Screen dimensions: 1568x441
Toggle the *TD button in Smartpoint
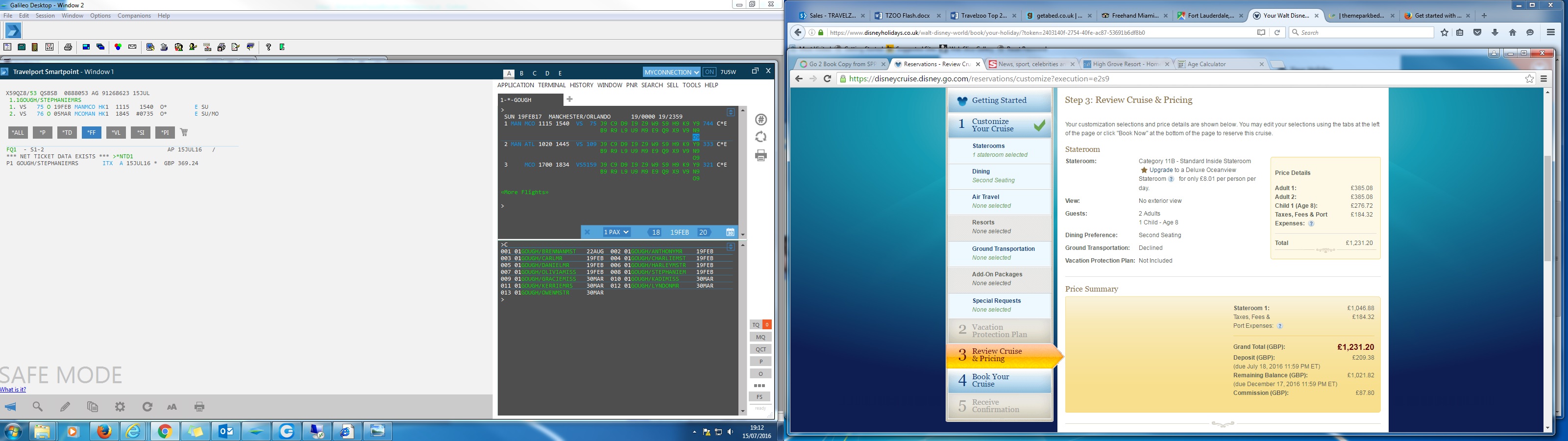[67, 132]
